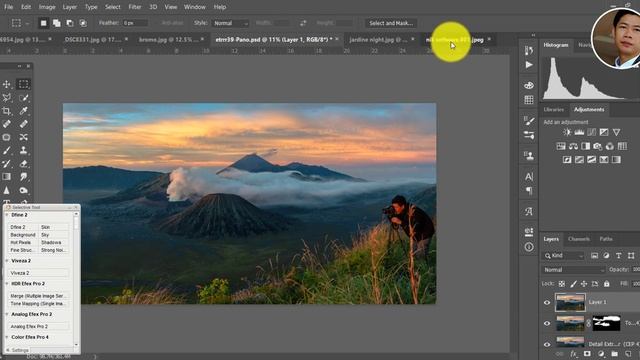Switch to the Channels tab
The height and width of the screenshot is (360, 640).
point(578,239)
